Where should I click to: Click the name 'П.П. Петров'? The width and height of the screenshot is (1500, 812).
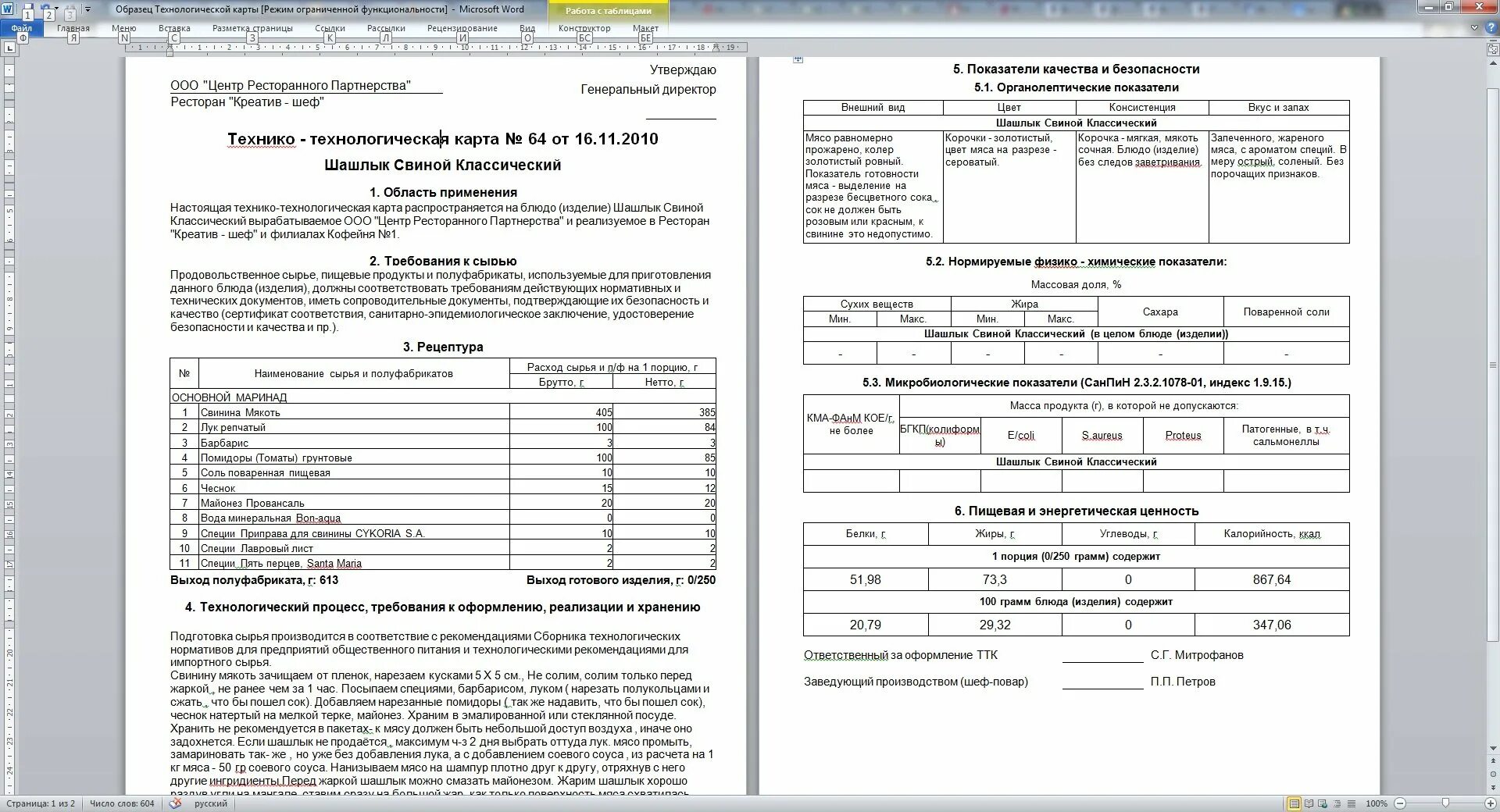coord(1183,682)
